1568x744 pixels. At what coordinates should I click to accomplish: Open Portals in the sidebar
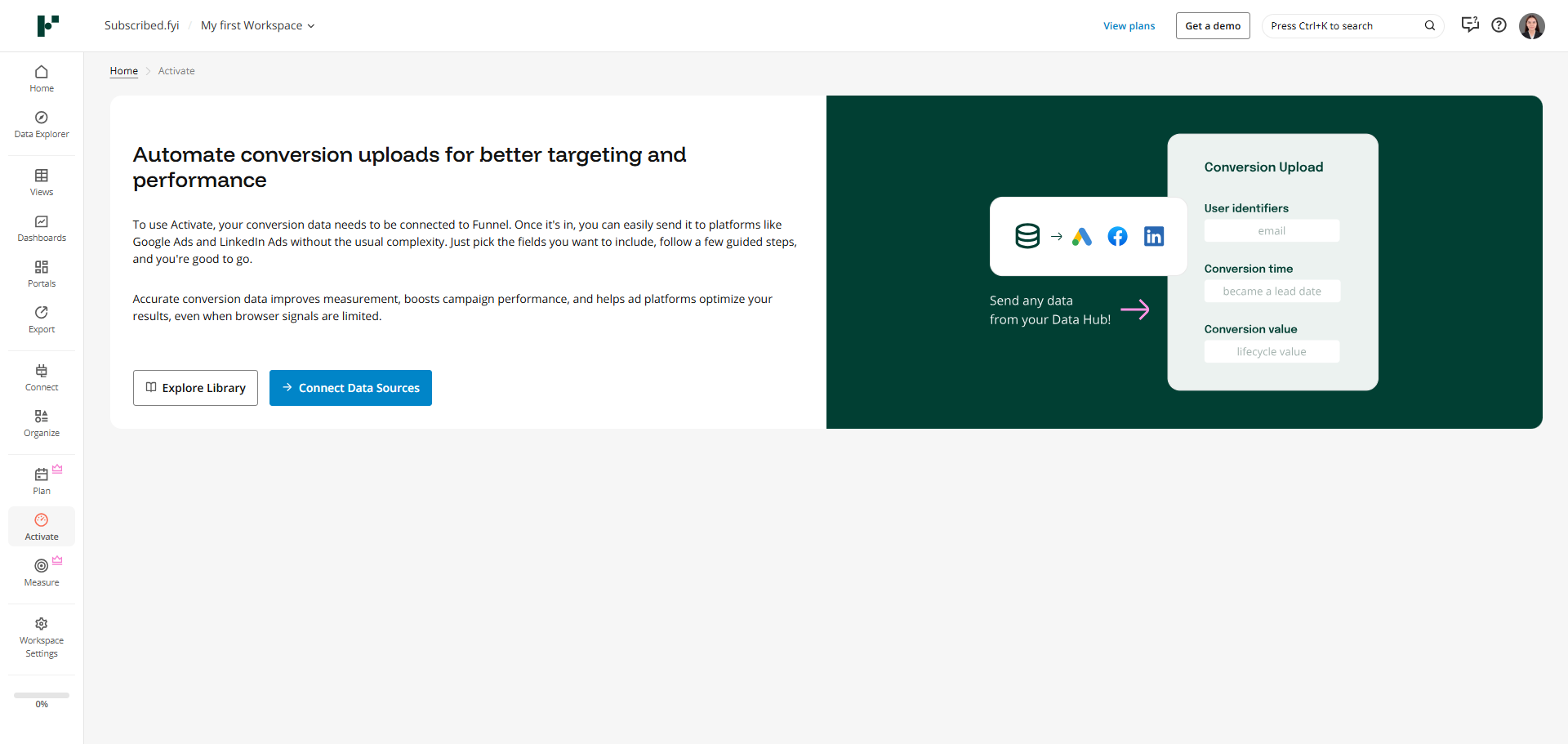click(42, 274)
